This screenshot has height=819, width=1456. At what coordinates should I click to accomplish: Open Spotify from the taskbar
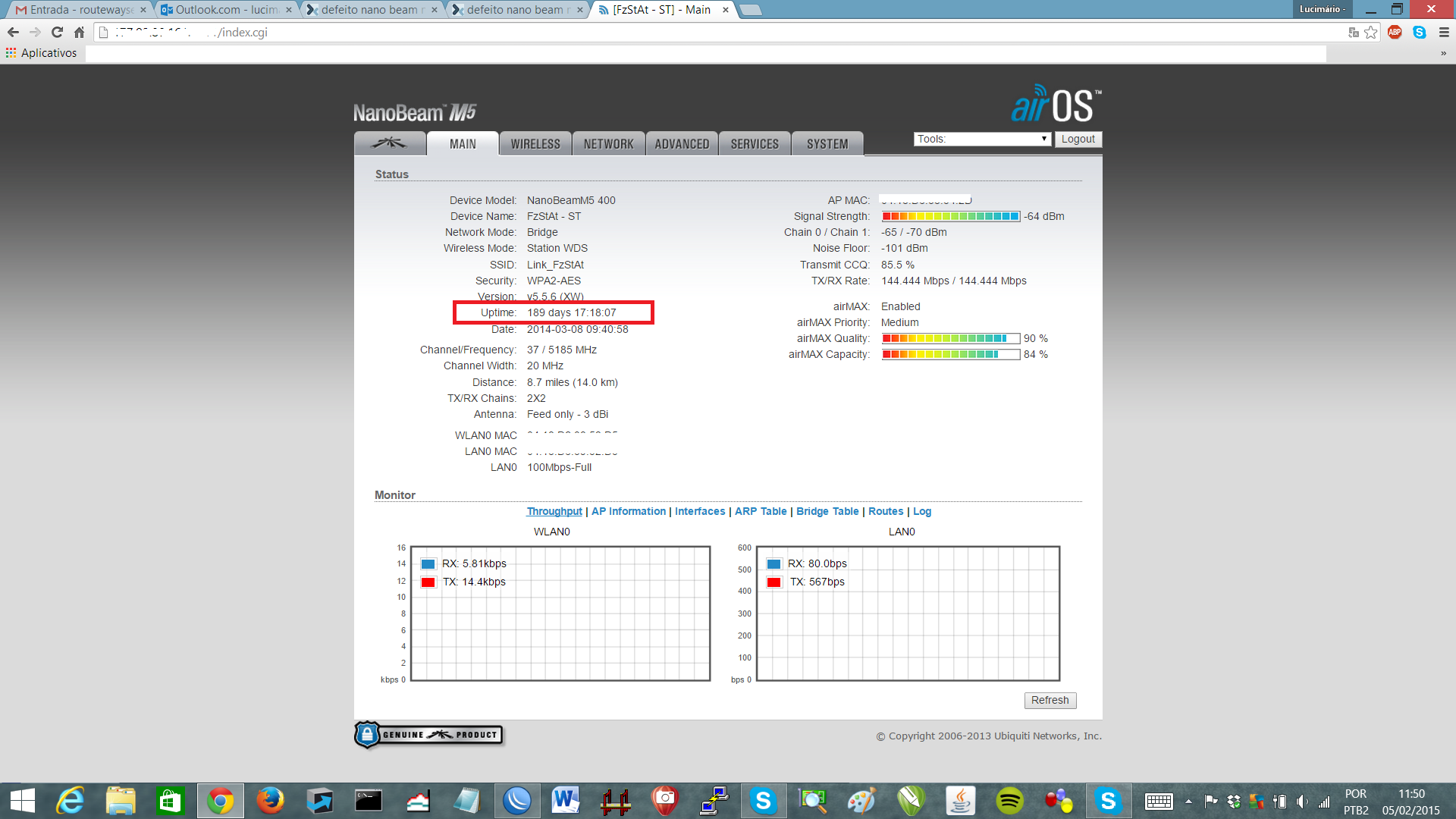pyautogui.click(x=1009, y=801)
